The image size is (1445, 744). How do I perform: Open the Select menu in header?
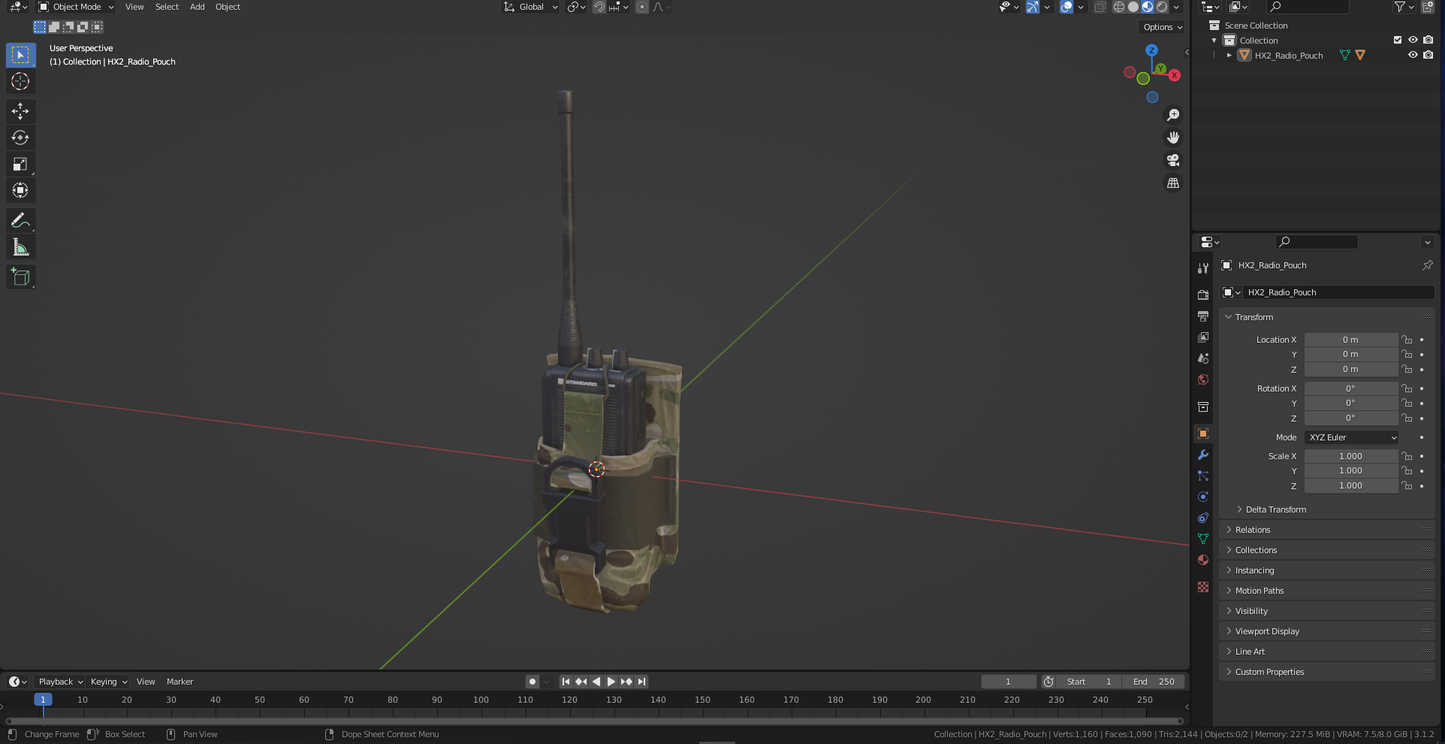(x=166, y=7)
